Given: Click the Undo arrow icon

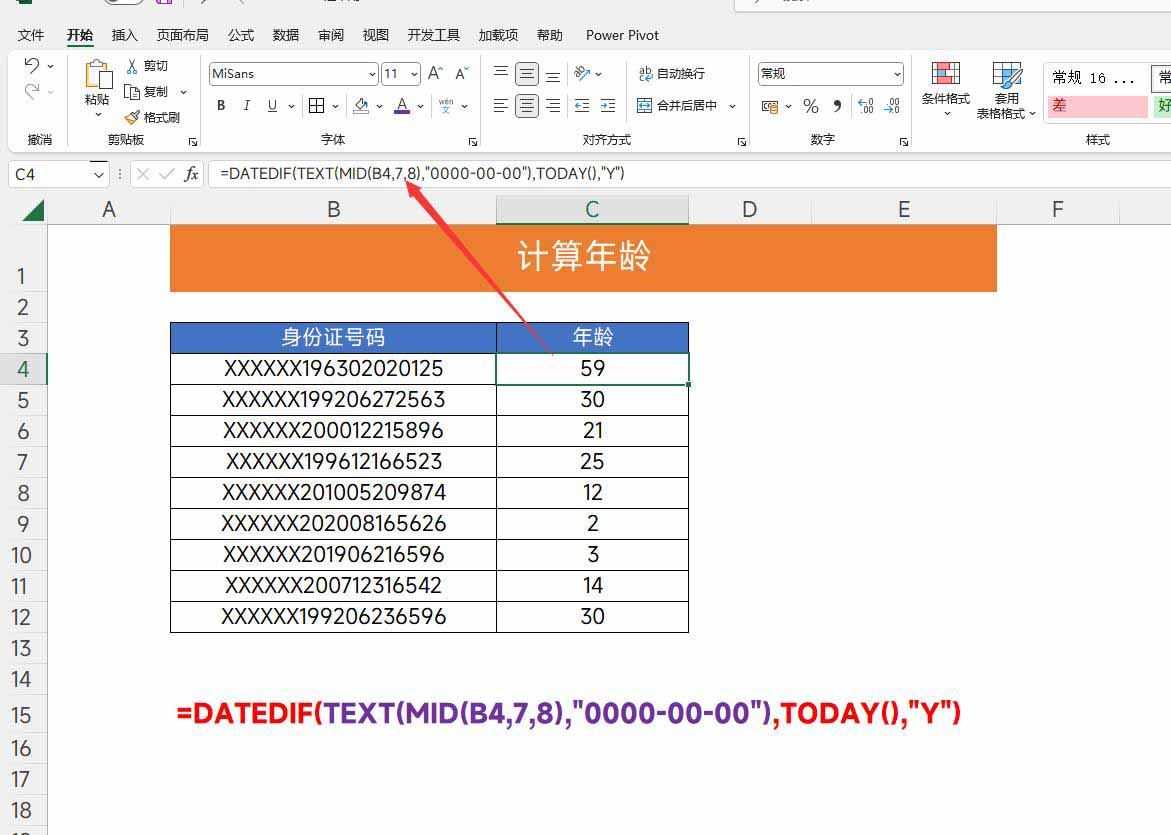Looking at the screenshot, I should 30,66.
